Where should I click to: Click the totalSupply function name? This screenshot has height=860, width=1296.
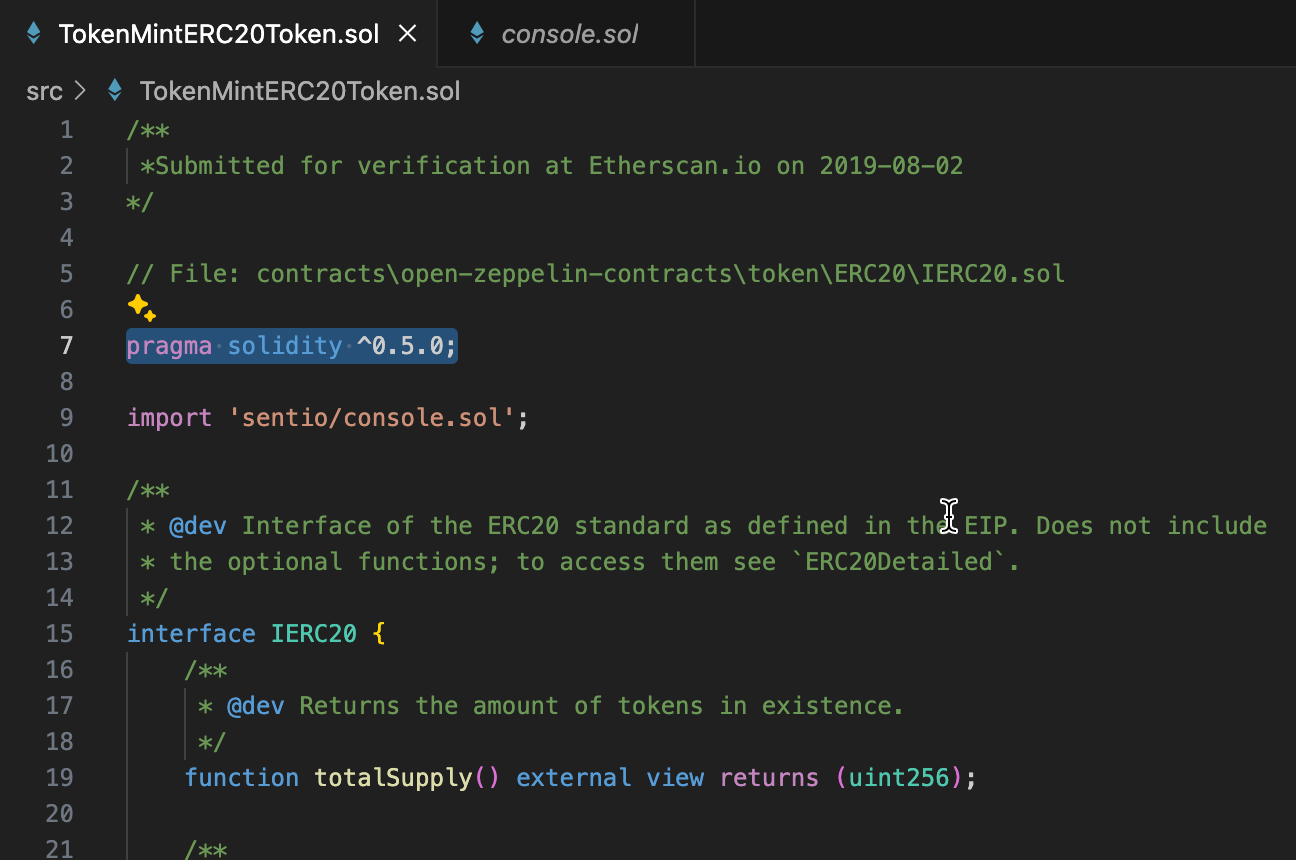tap(393, 777)
